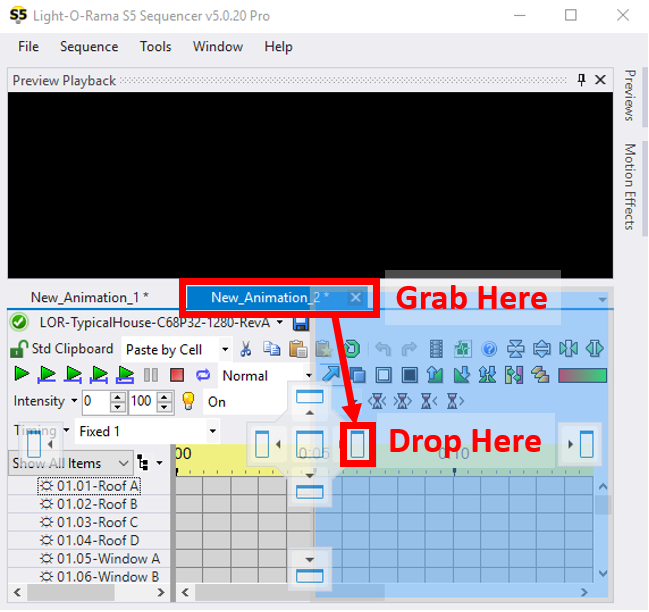Toggle pin on Preview Playback panel

click(x=582, y=80)
